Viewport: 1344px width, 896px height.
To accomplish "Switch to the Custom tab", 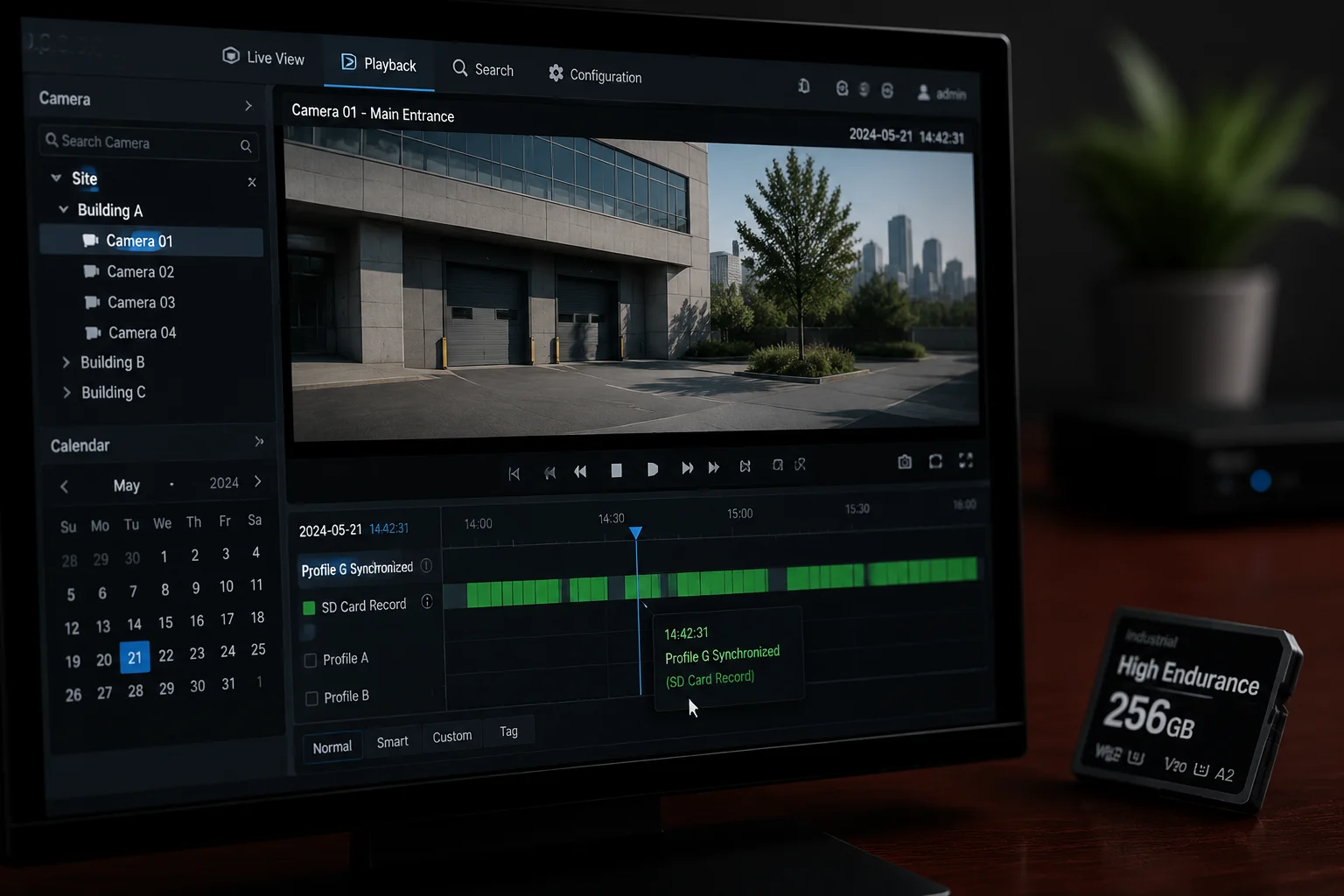I will (452, 737).
